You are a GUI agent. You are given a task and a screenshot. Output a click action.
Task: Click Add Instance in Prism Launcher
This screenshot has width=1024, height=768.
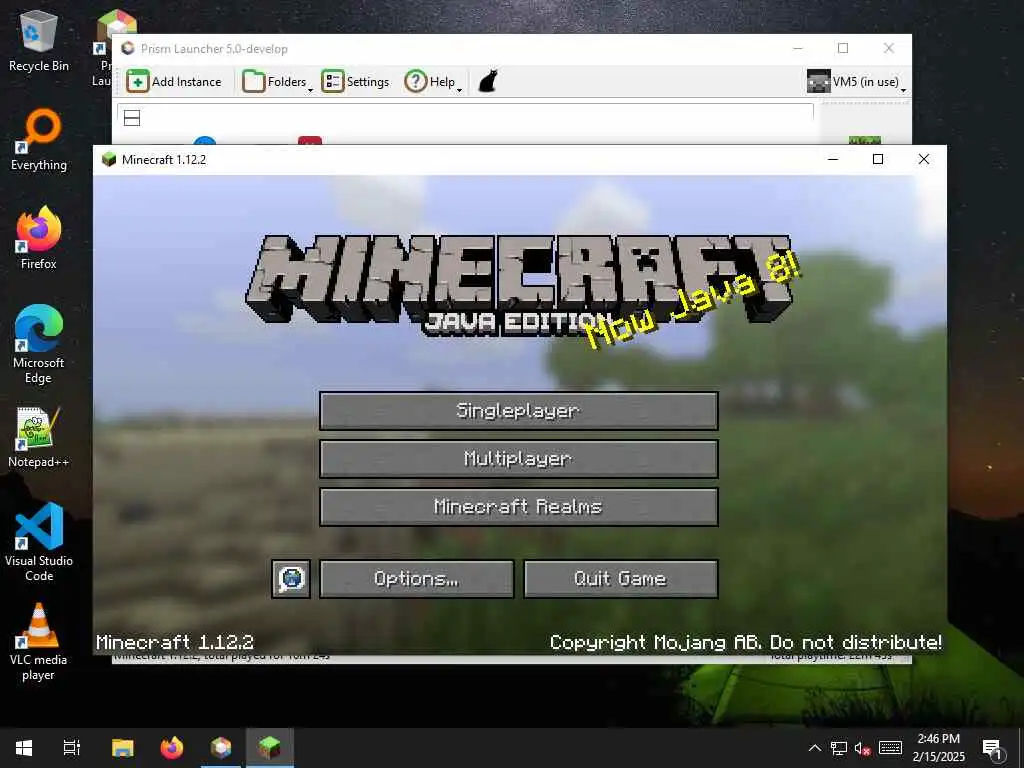click(174, 82)
